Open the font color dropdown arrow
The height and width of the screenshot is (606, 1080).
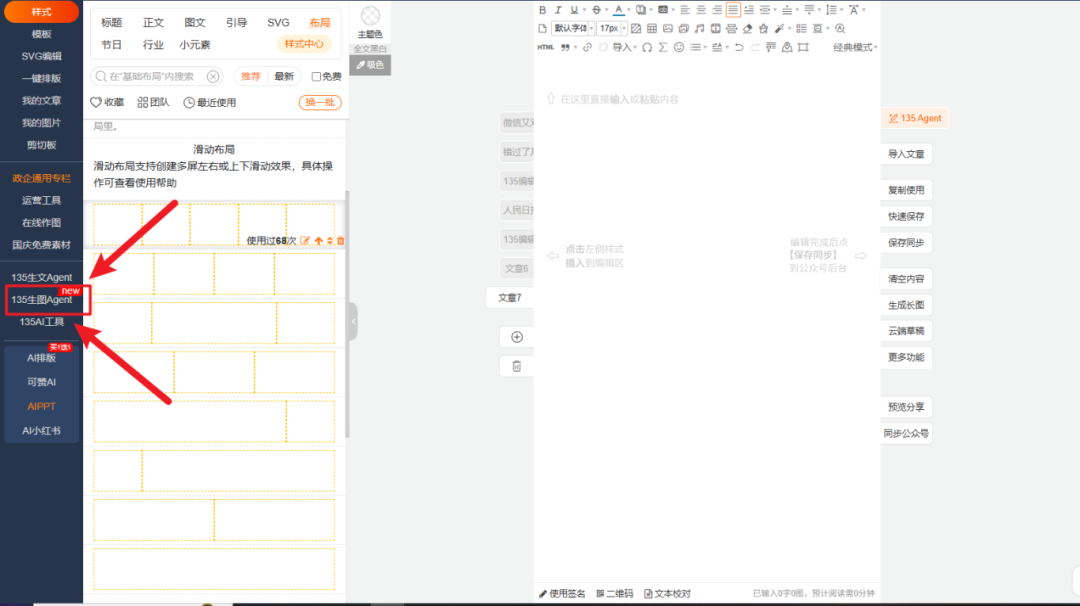pos(629,10)
